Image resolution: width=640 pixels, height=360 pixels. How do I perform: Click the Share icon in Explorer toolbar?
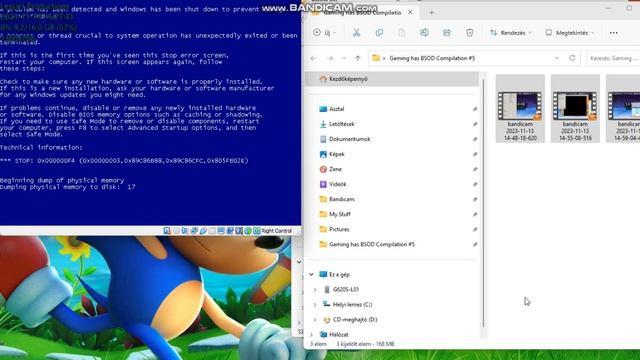tap(447, 33)
